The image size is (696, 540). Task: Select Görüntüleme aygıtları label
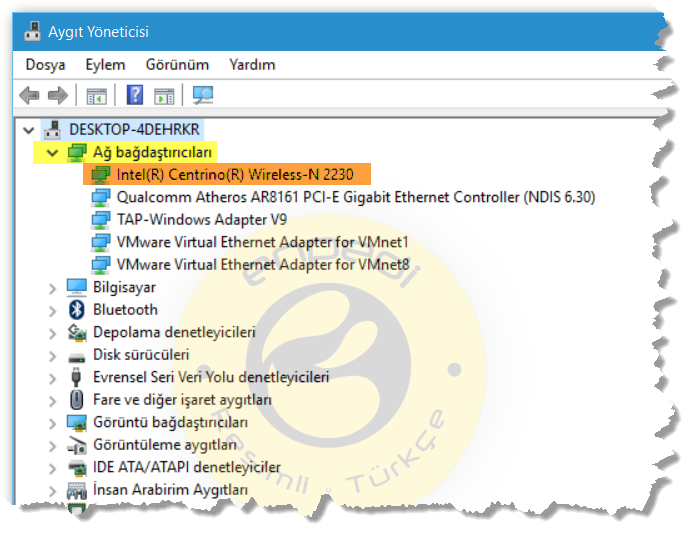coord(165,445)
